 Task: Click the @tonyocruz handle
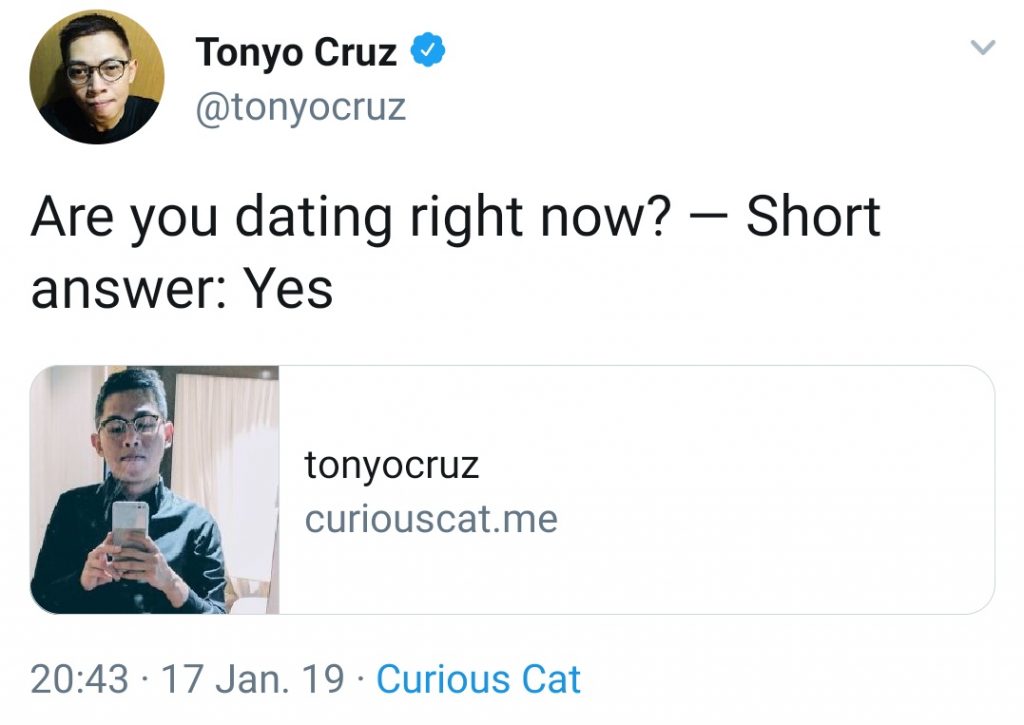(300, 107)
